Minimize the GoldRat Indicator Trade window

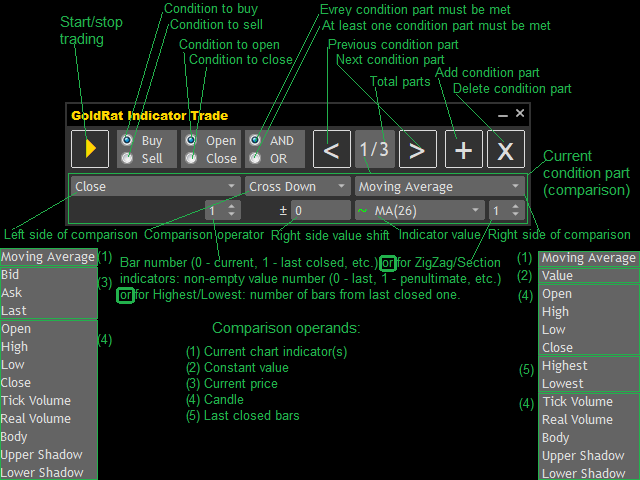point(503,114)
